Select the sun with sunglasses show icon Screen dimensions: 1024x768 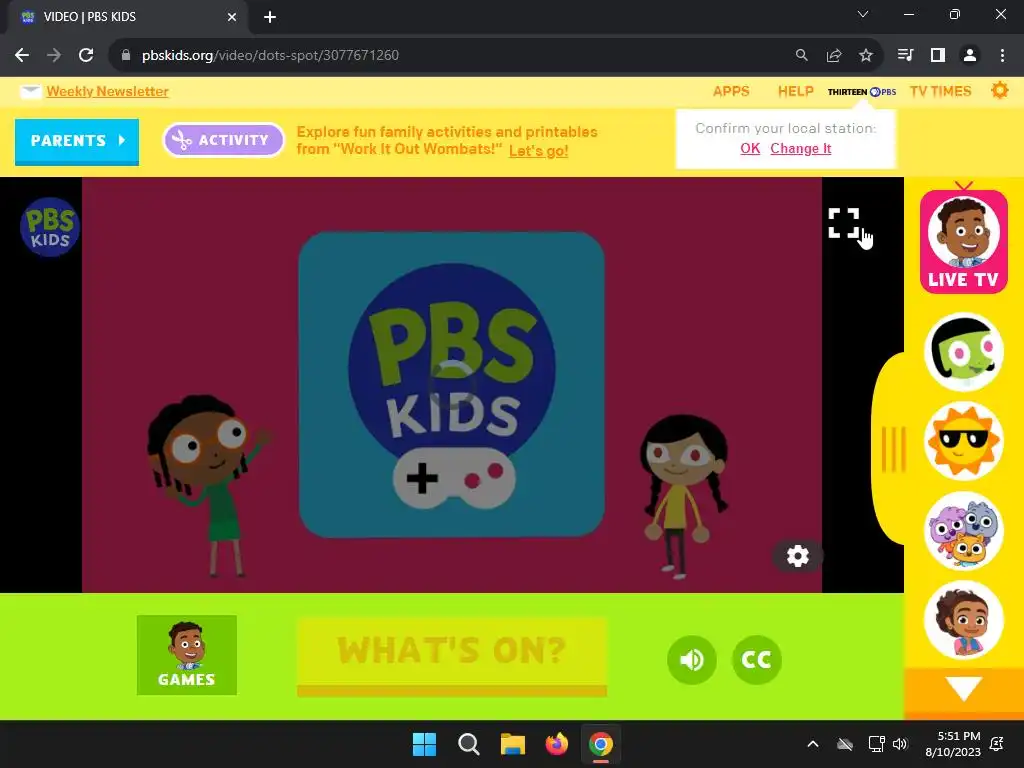[964, 441]
